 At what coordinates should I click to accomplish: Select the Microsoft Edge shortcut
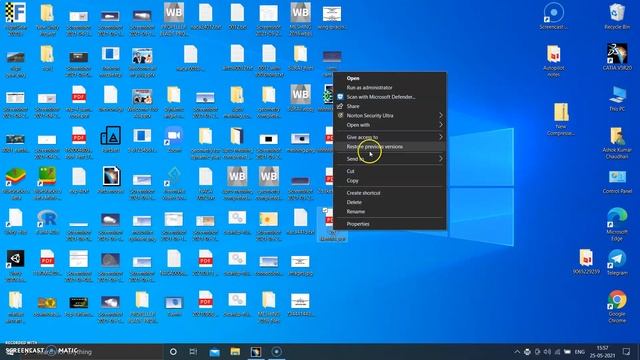coord(617,224)
